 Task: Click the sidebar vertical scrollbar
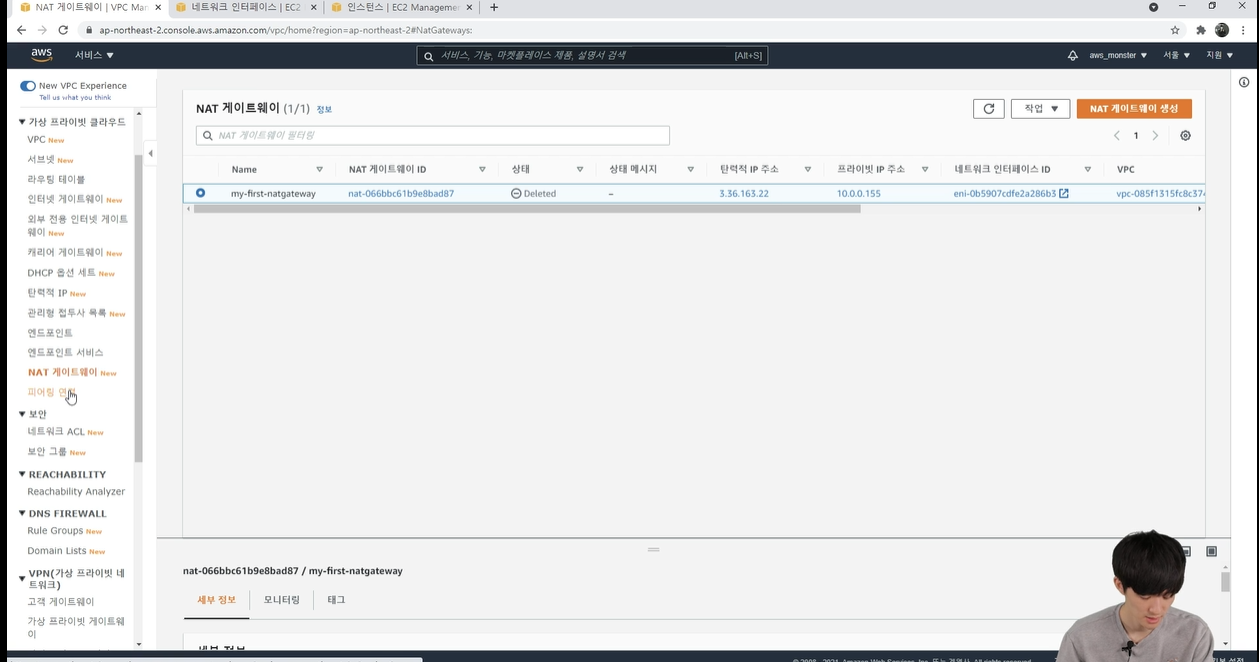pos(138,310)
